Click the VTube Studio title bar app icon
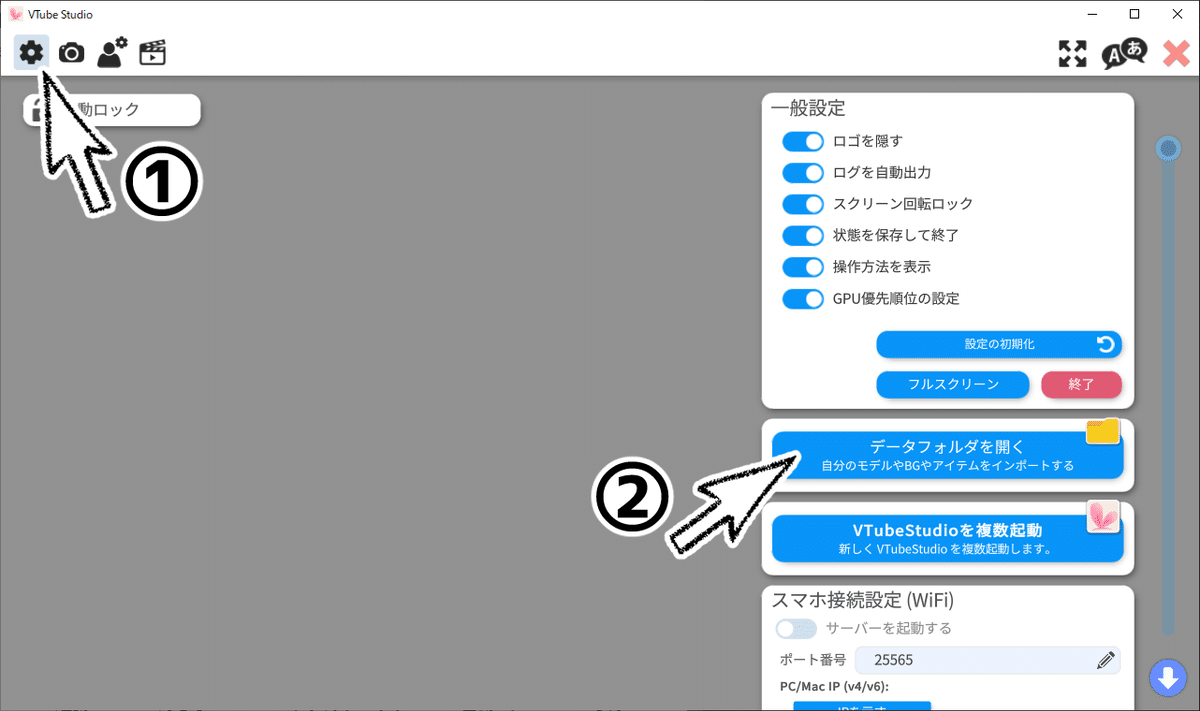Viewport: 1200px width, 711px height. point(15,14)
